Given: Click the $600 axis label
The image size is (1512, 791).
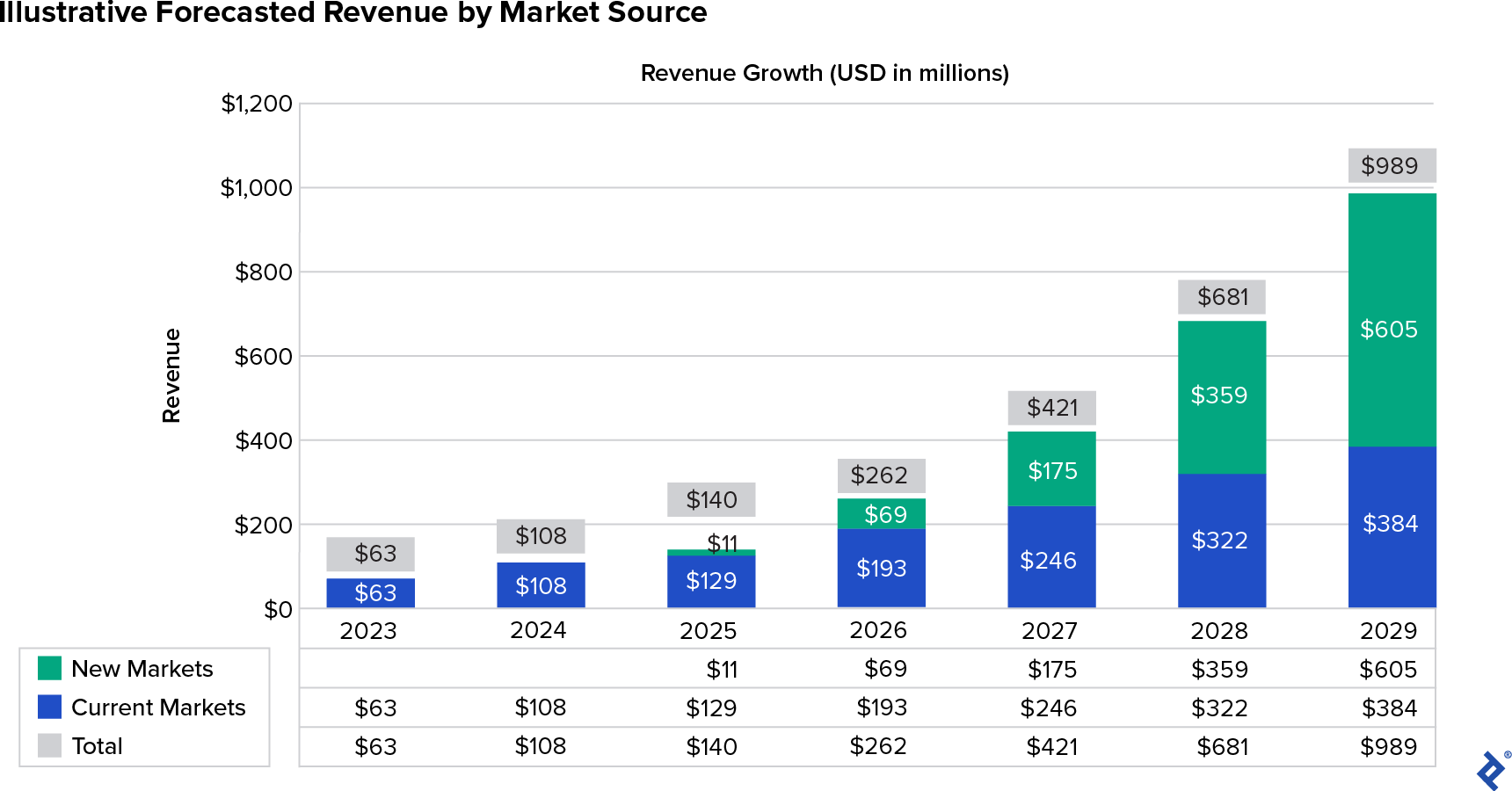Looking at the screenshot, I should coord(264,357).
